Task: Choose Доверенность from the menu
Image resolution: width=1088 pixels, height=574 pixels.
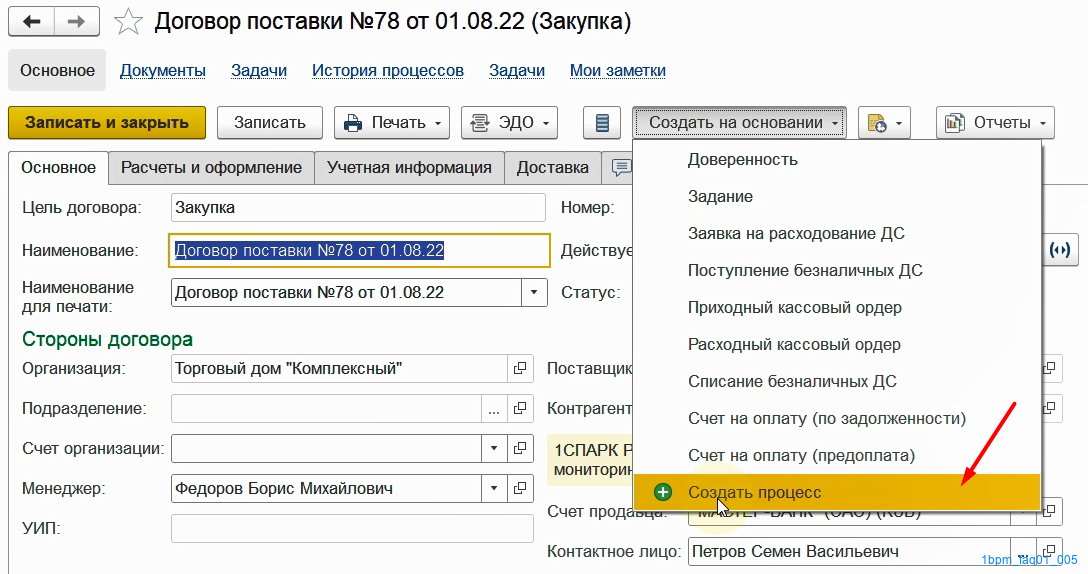Action: click(x=742, y=159)
